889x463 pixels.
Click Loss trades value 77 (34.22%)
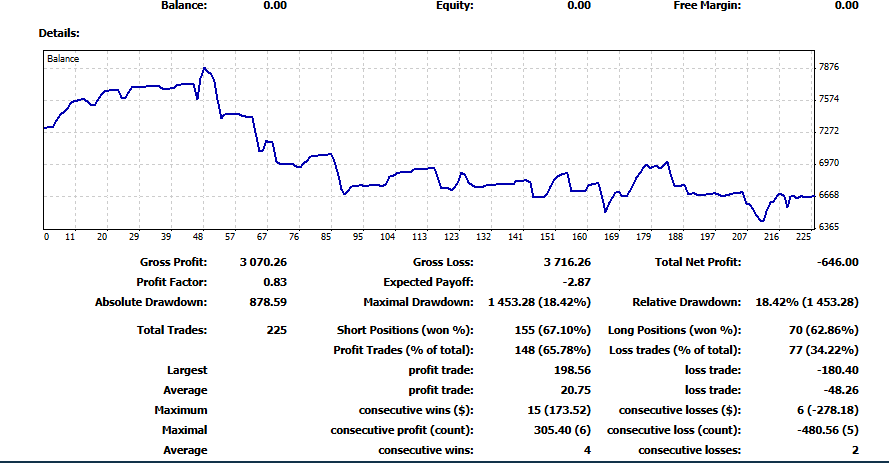(x=823, y=350)
